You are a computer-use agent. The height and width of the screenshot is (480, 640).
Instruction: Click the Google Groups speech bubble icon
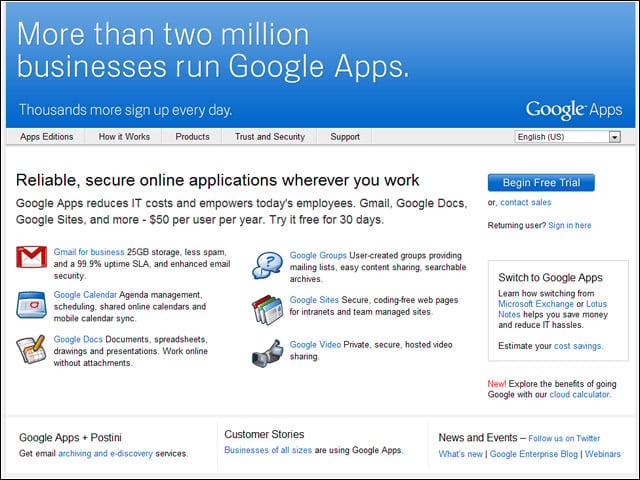tap(267, 265)
